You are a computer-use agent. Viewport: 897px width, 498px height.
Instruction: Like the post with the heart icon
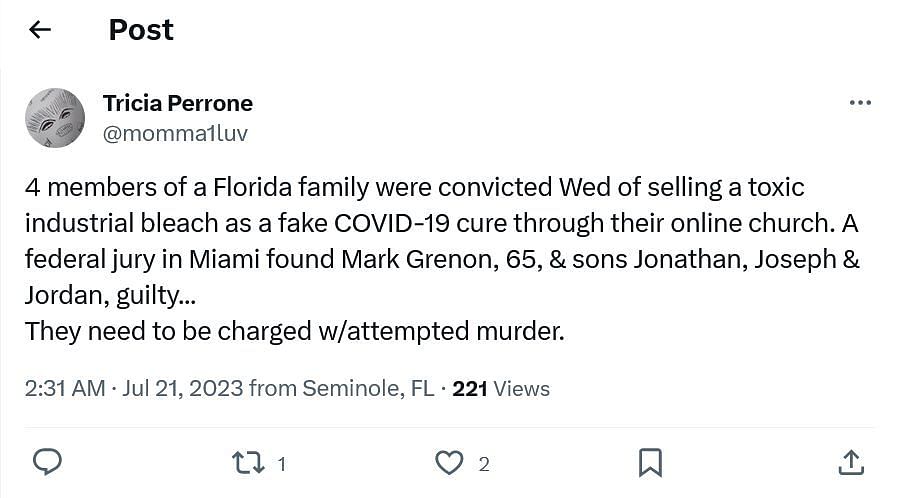(450, 463)
